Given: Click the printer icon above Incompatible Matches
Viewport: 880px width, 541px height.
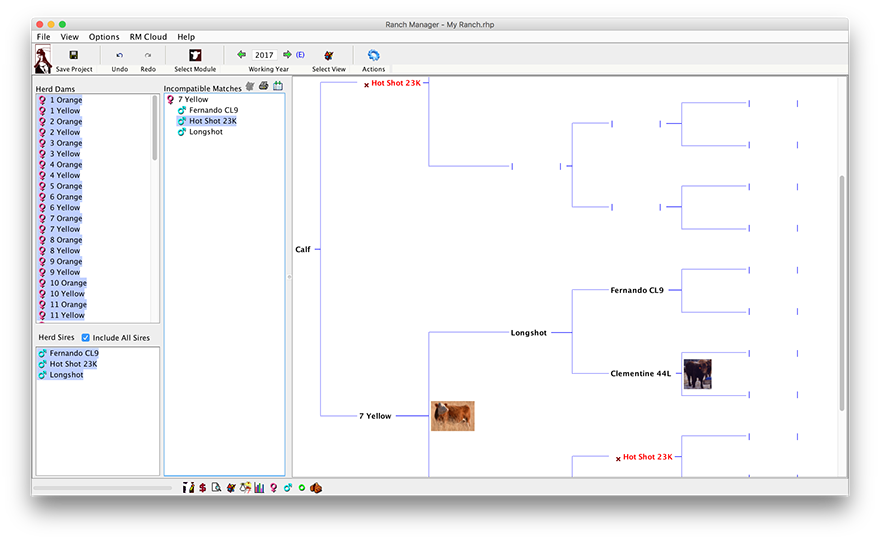Looking at the screenshot, I should click(x=263, y=87).
